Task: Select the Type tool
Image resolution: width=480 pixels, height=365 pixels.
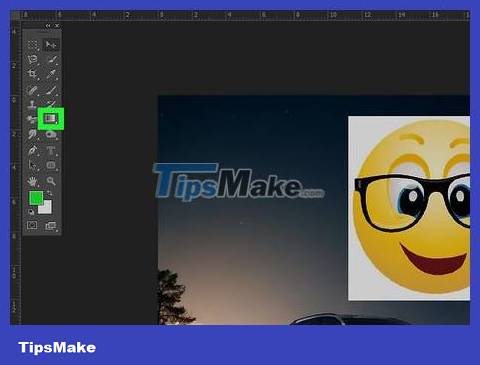Action: coord(51,150)
